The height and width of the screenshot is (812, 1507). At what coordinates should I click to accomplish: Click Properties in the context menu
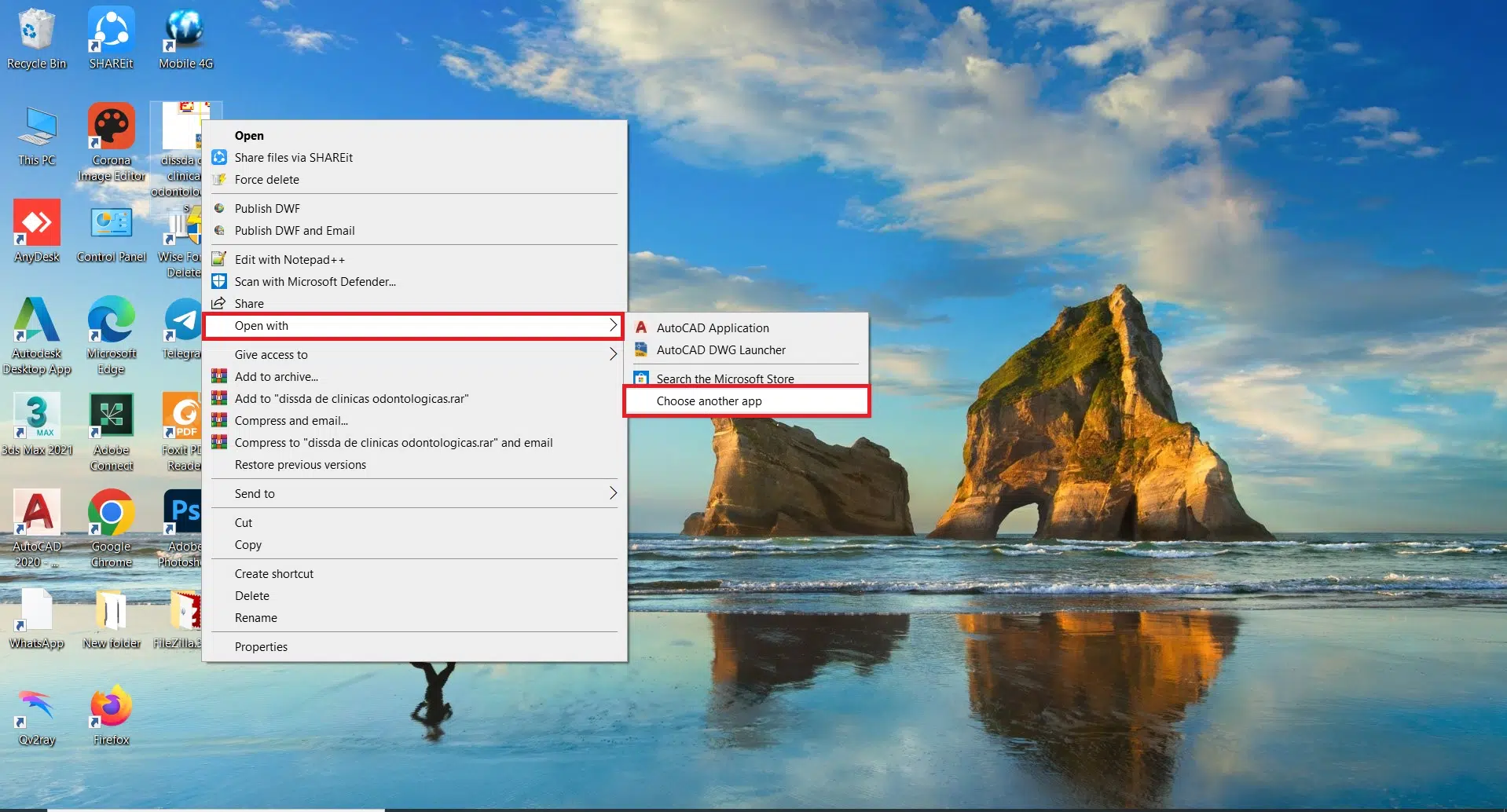(x=261, y=647)
